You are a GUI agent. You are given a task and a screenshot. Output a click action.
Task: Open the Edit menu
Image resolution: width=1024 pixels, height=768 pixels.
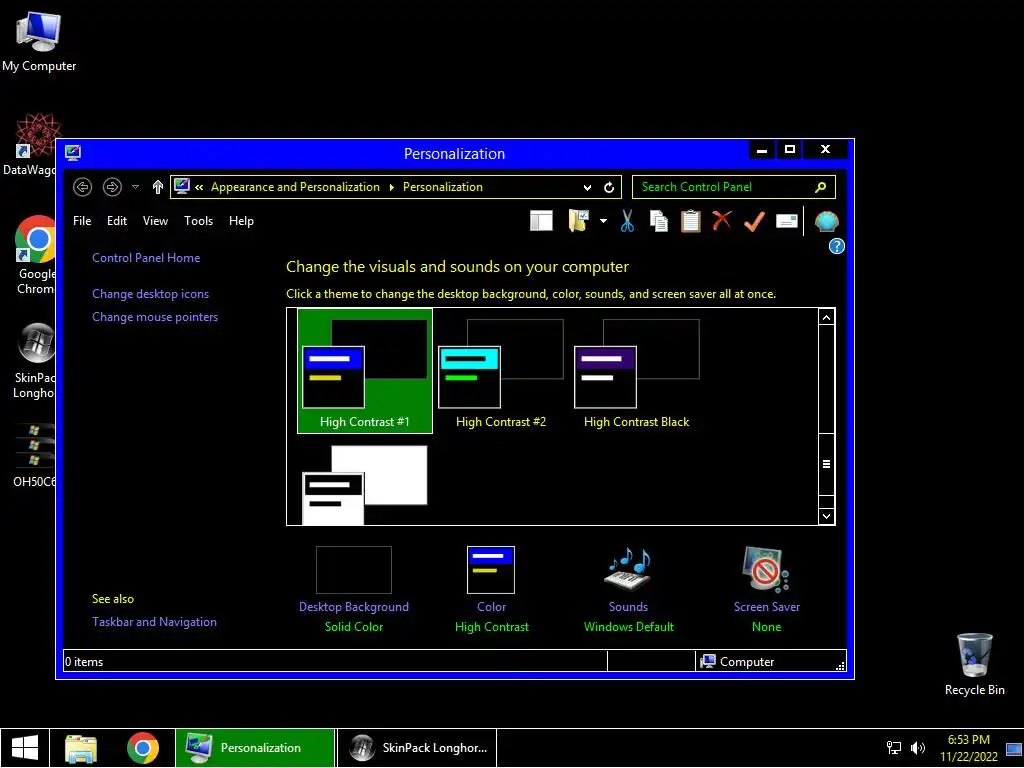(x=117, y=221)
